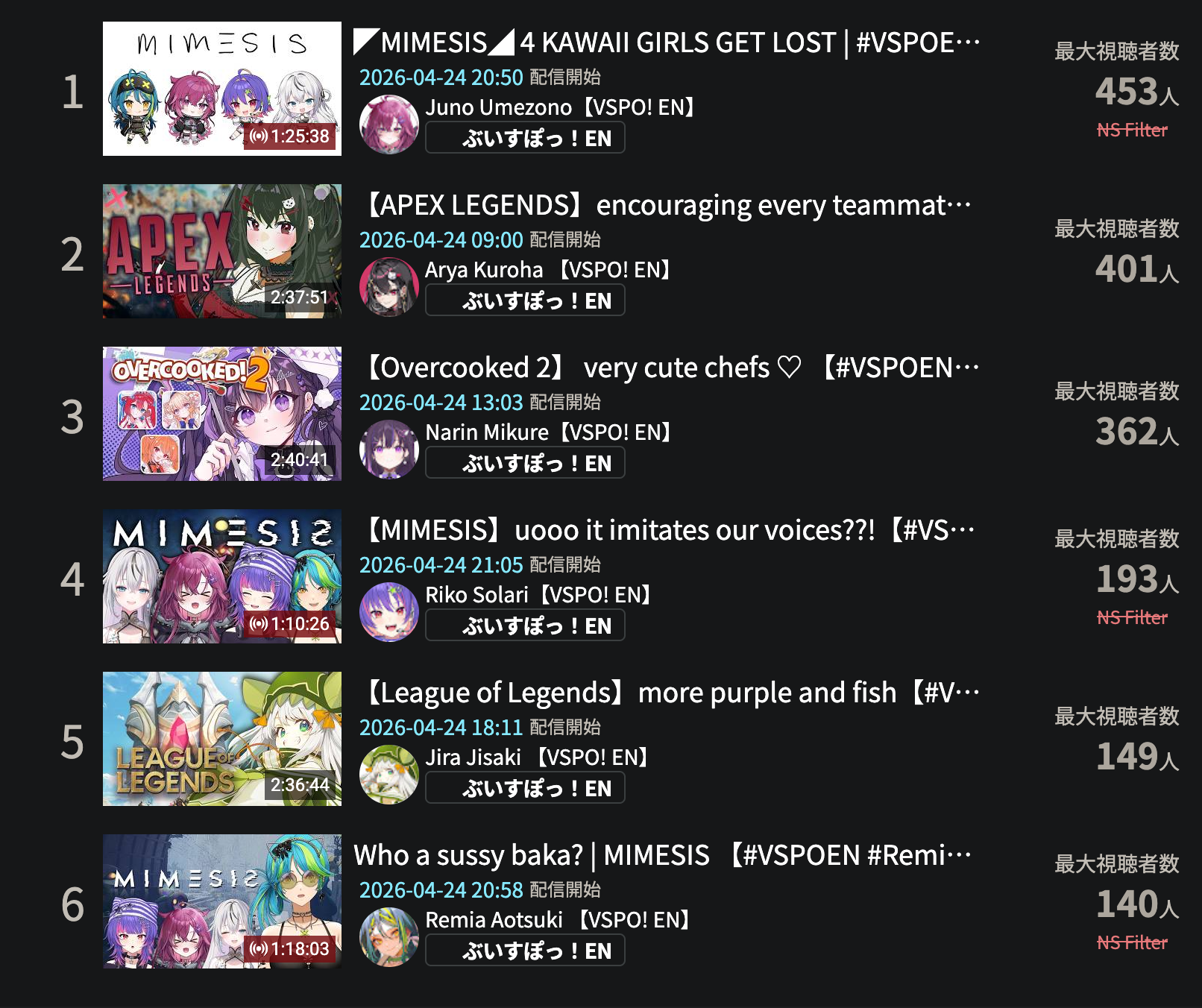Open the 'uooo it imitates our voices' title

click(x=668, y=530)
